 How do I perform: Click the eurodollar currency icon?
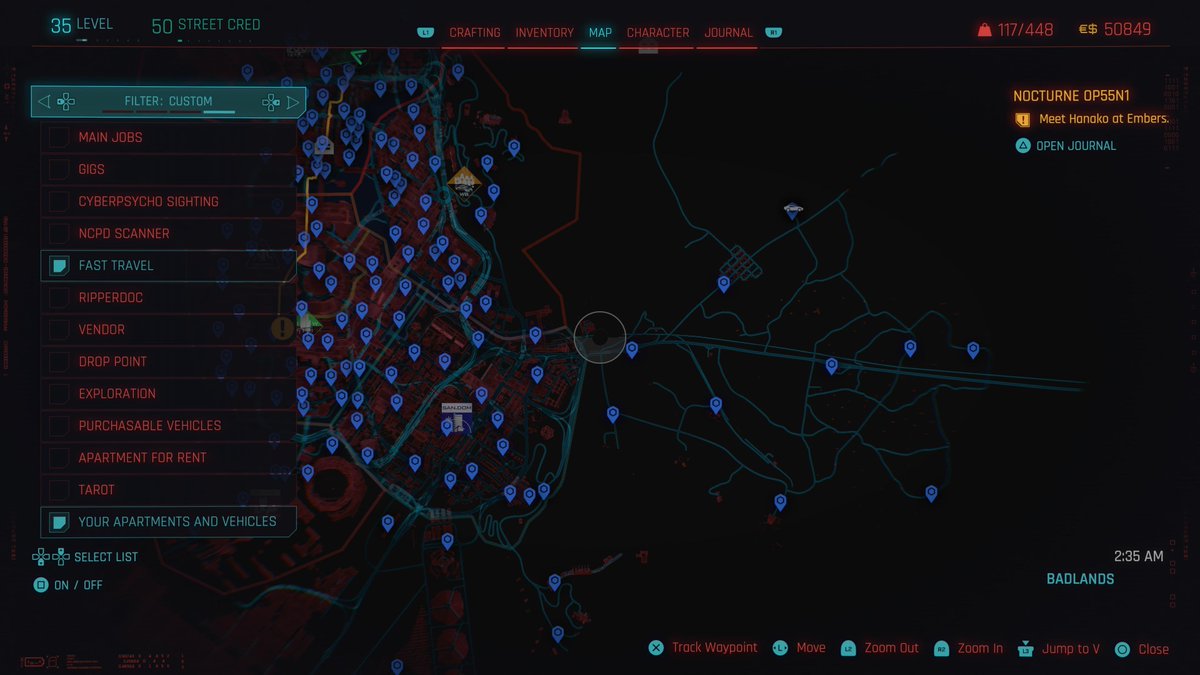[1088, 30]
